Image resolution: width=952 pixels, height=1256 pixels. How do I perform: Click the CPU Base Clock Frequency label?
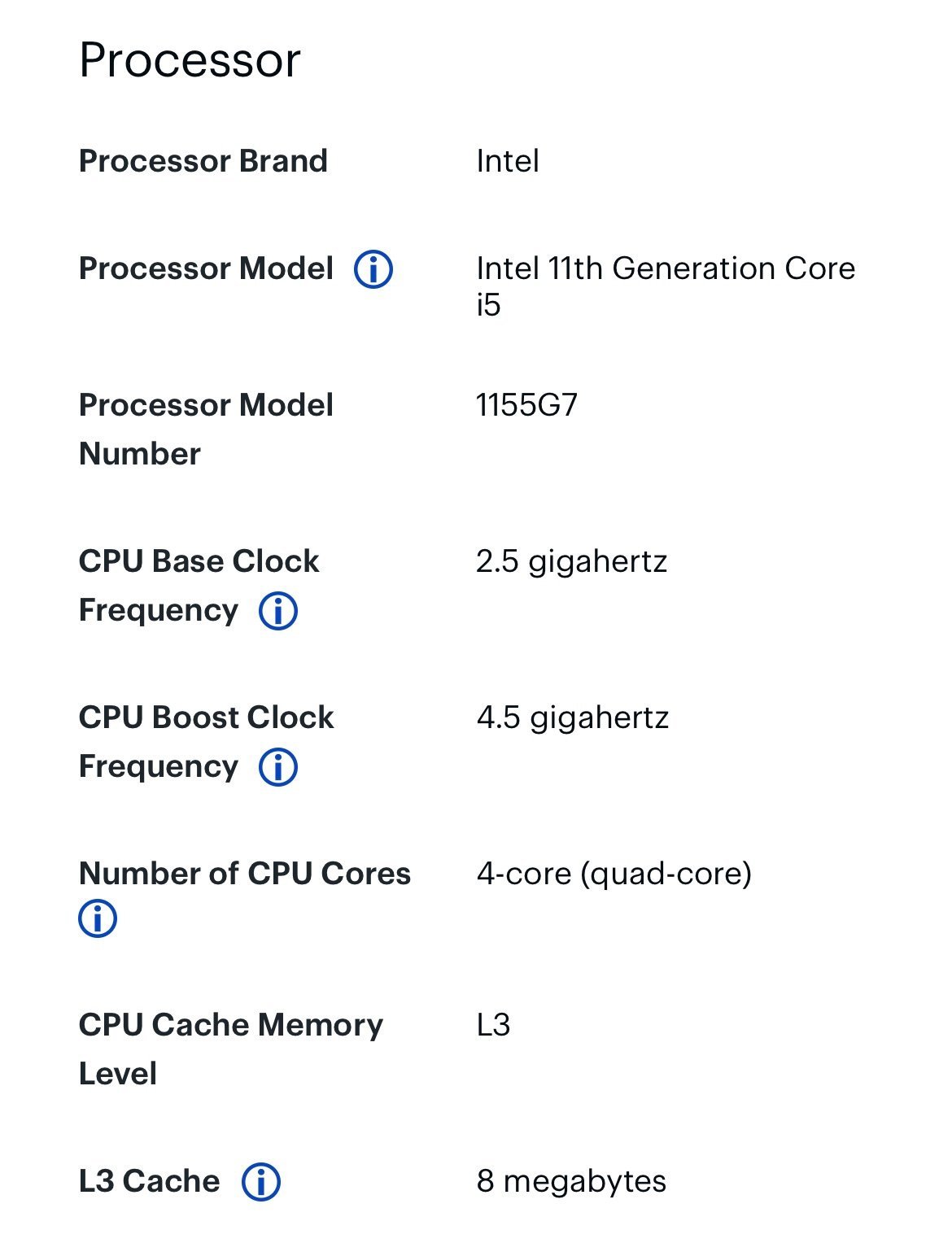pyautogui.click(x=199, y=586)
